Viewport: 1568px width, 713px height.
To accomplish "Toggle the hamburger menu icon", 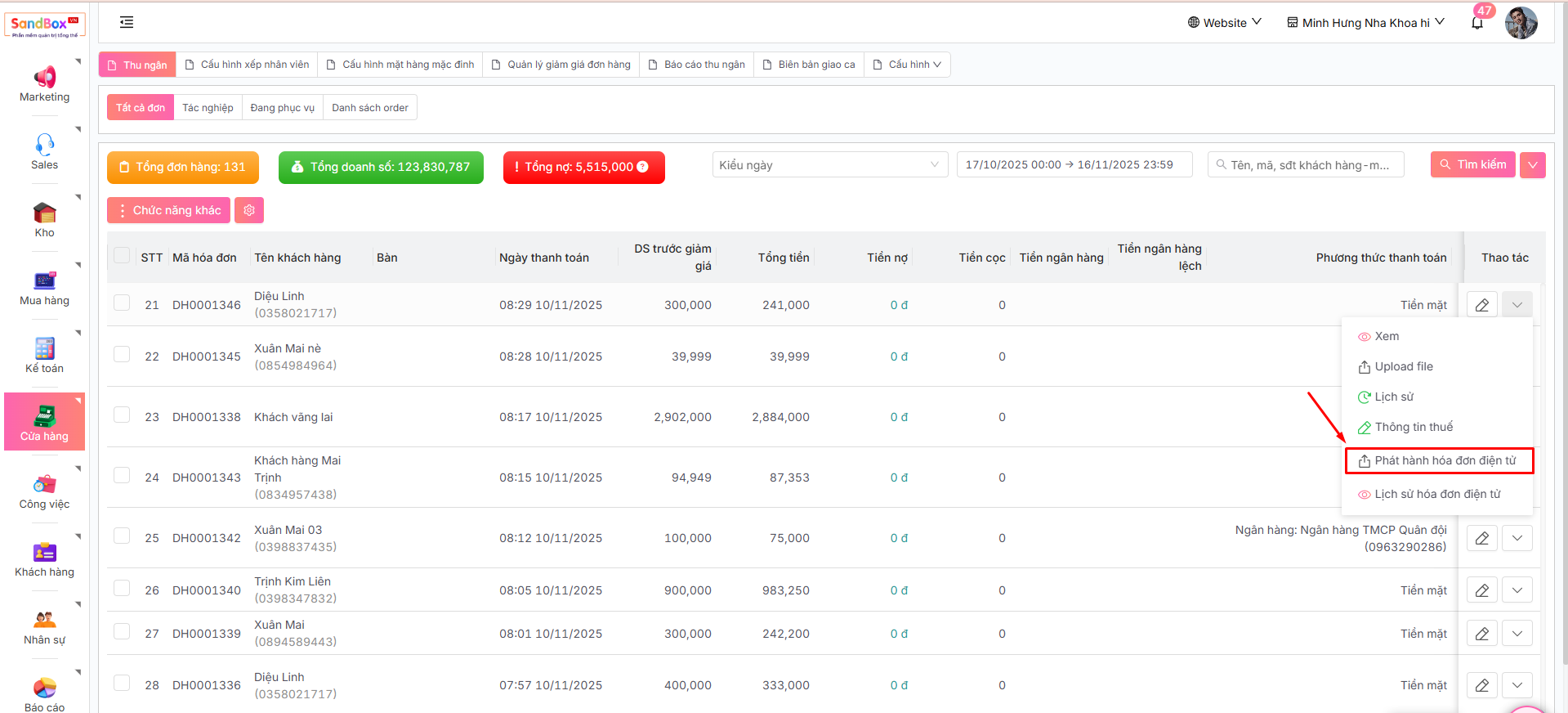I will coord(127,22).
